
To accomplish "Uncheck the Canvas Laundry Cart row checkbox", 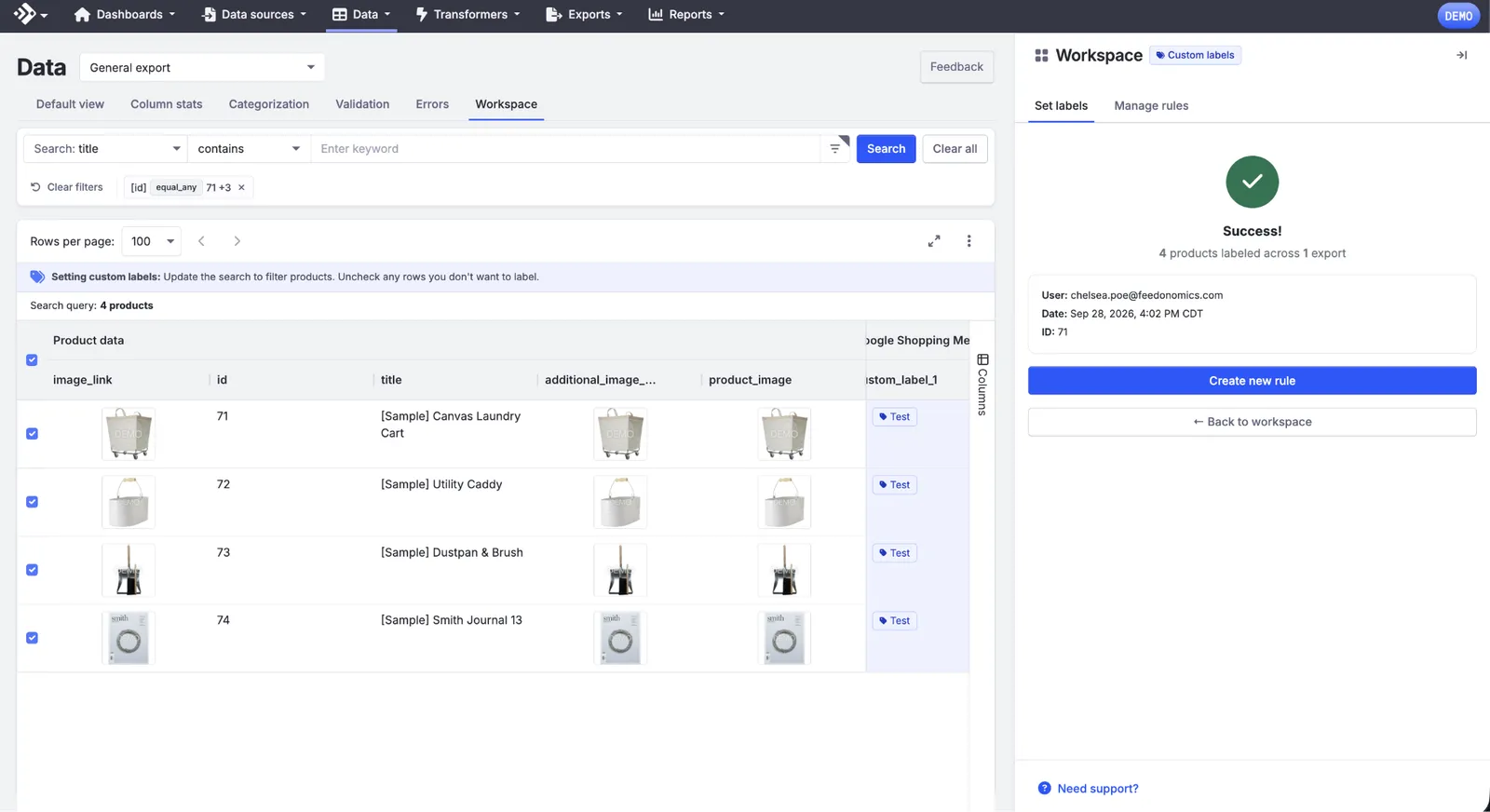I will 32,434.
